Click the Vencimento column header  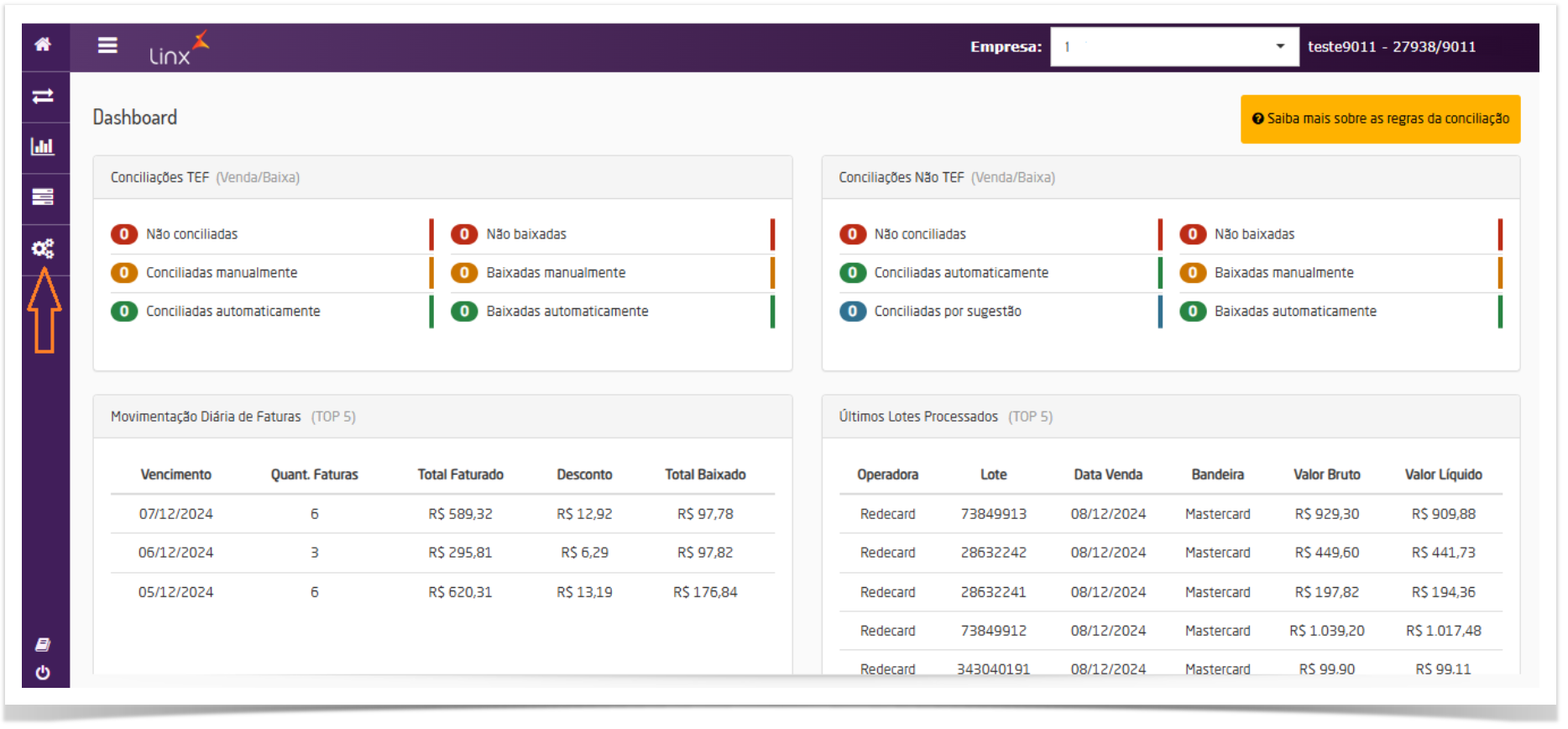[x=176, y=475]
